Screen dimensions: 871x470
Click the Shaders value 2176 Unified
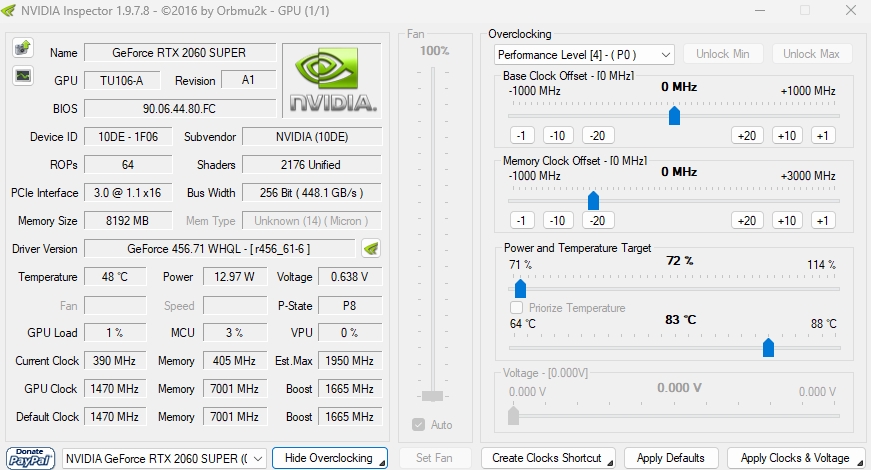tap(312, 165)
